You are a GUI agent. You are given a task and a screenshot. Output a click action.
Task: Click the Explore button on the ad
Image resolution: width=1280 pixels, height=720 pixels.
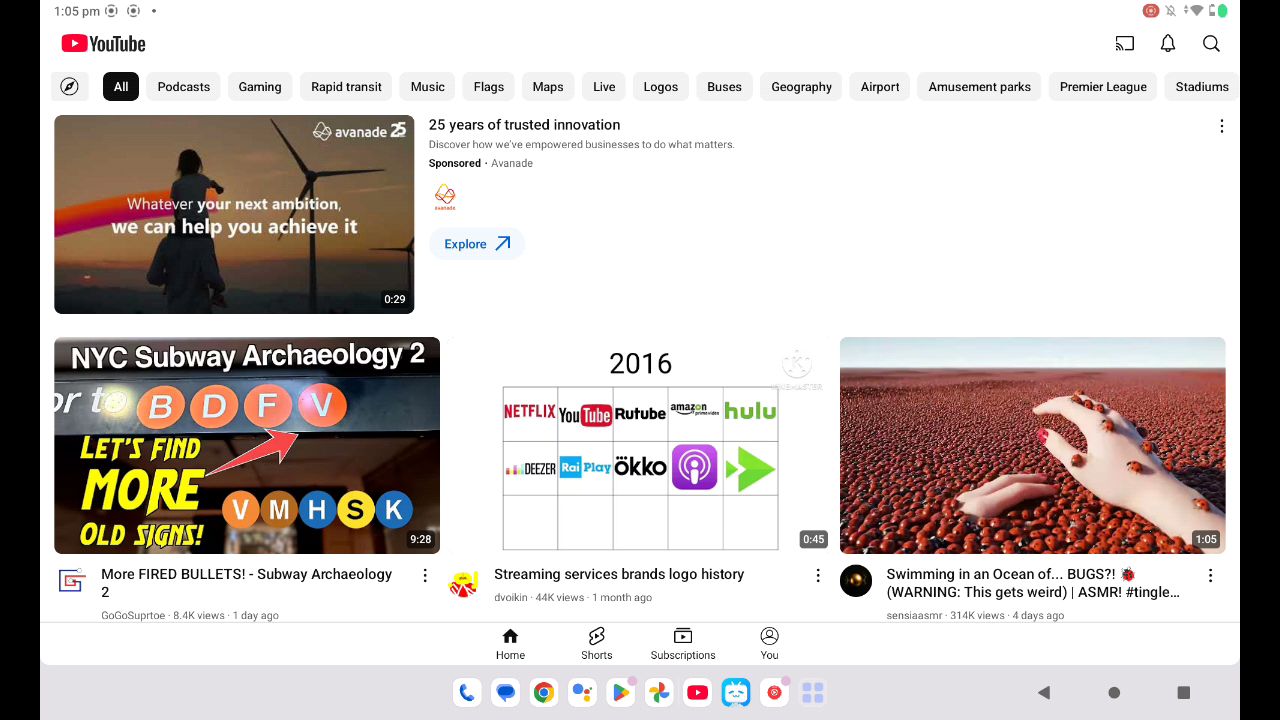[x=477, y=244]
